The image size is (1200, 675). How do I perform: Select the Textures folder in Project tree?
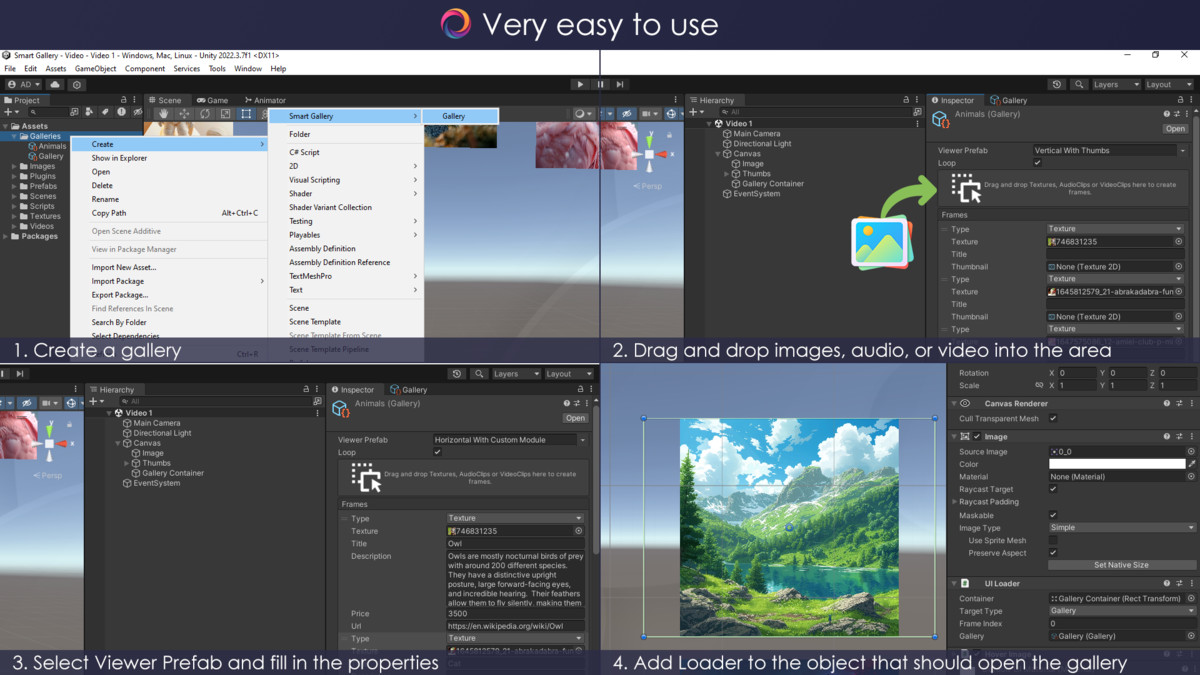coord(45,216)
